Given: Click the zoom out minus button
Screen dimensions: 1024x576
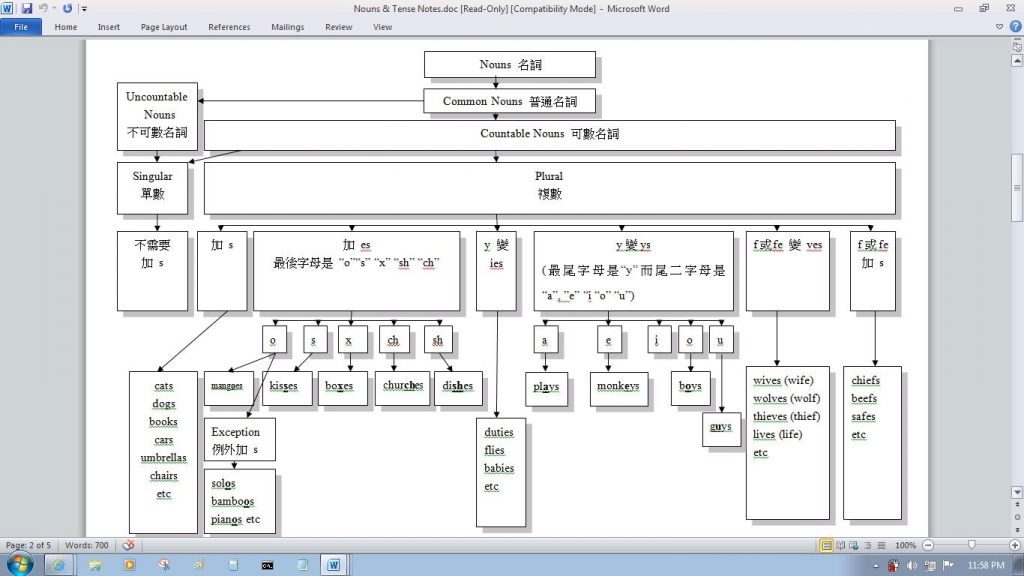Looking at the screenshot, I should [x=929, y=545].
